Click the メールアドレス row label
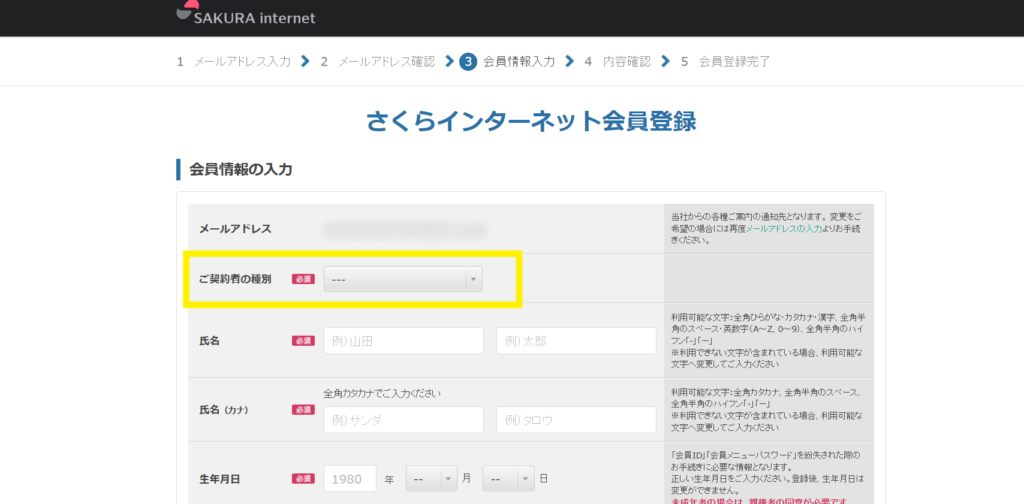This screenshot has width=1024, height=504. click(x=235, y=229)
